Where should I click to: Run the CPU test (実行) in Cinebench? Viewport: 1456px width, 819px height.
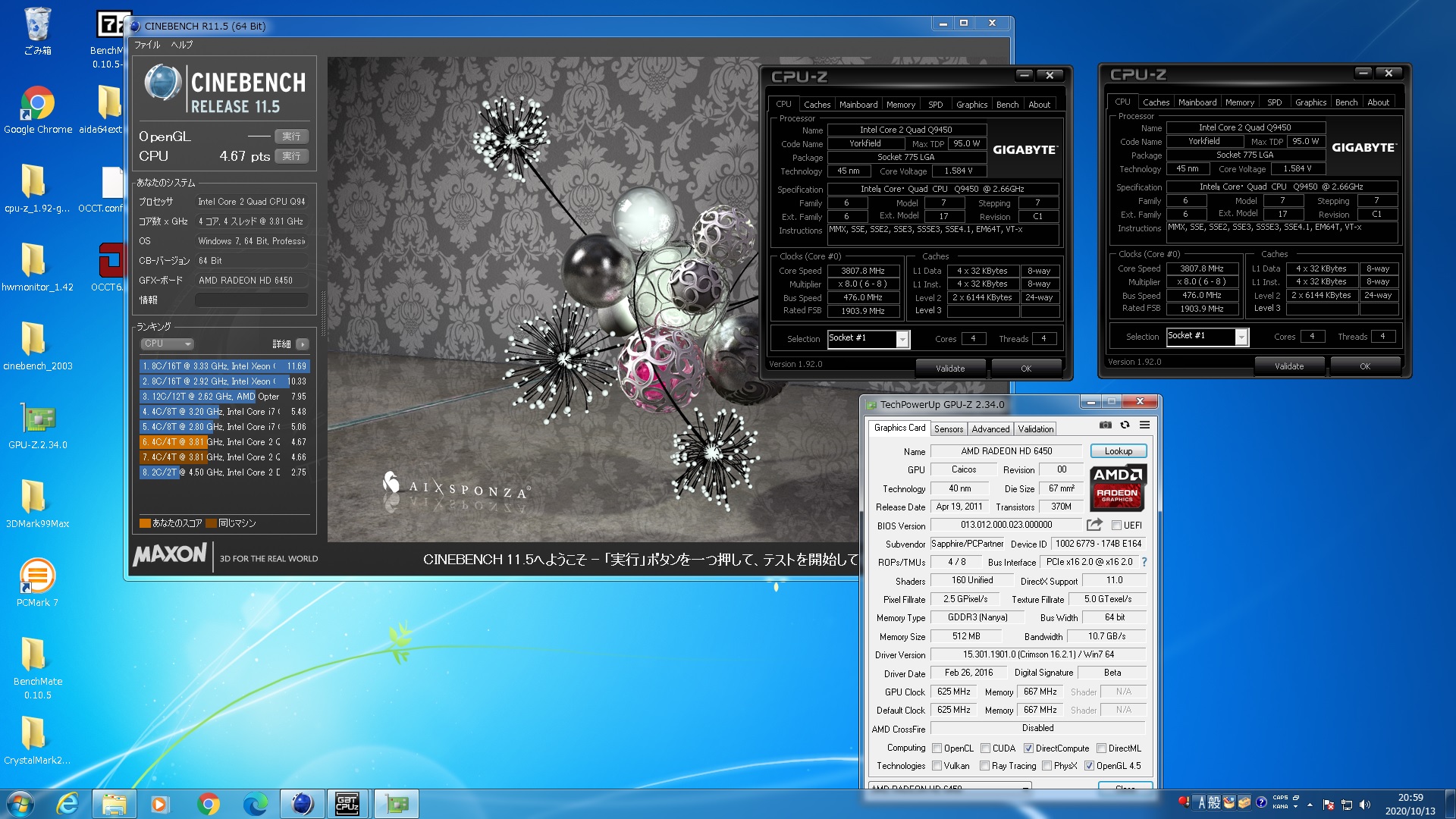pyautogui.click(x=291, y=156)
